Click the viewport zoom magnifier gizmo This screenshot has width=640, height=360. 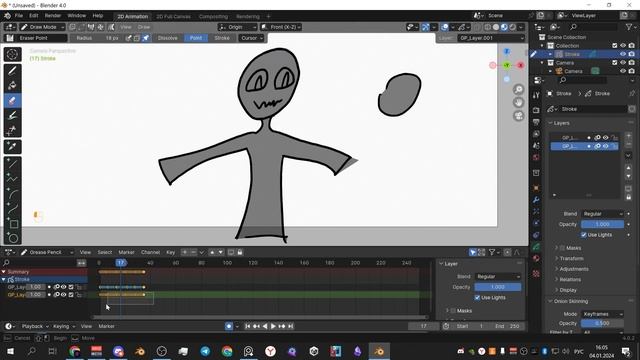(518, 89)
